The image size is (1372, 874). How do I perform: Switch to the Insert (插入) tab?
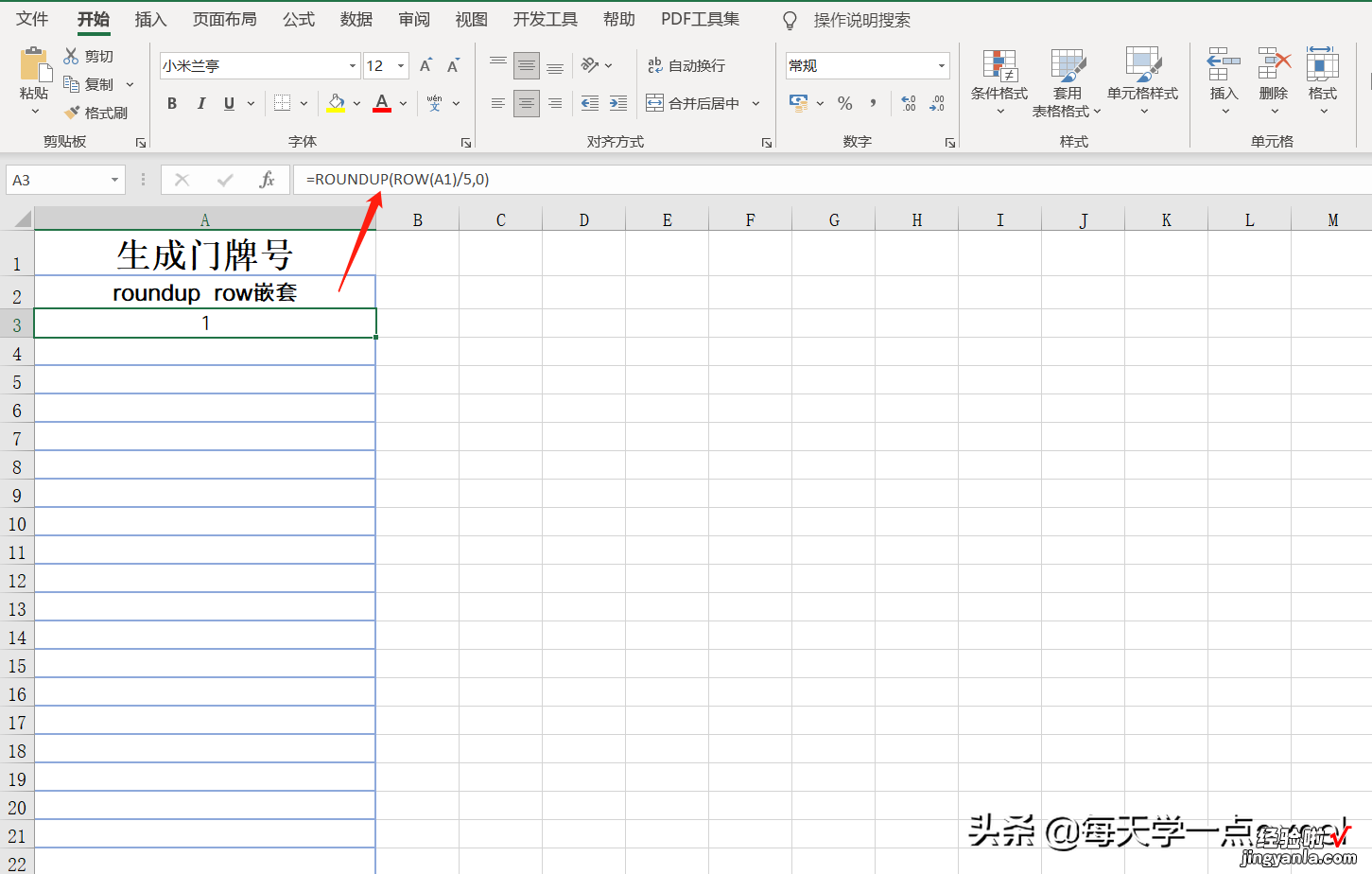point(150,19)
